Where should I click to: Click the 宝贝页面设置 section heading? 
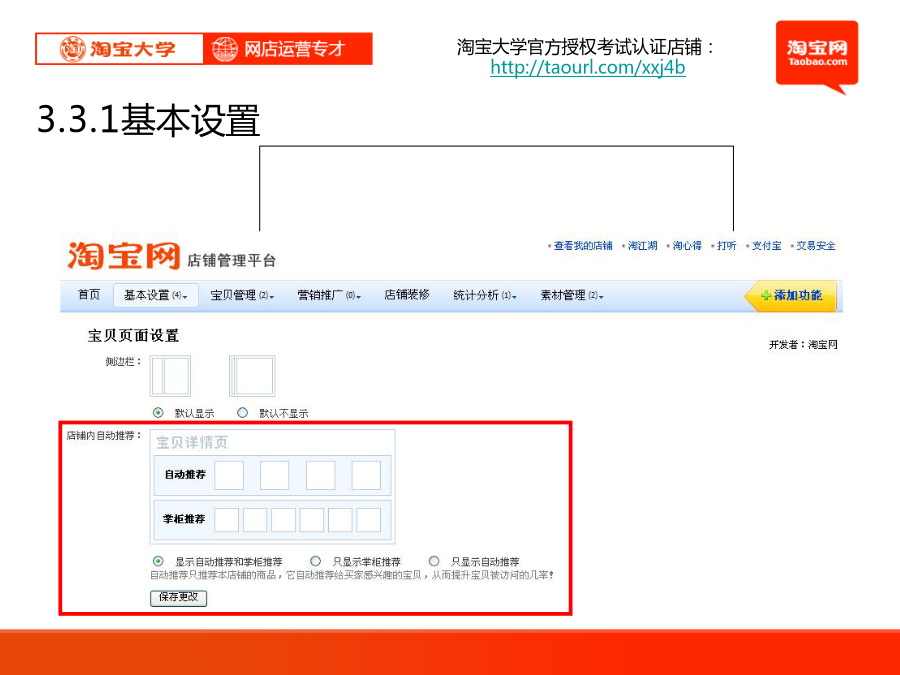pos(133,336)
